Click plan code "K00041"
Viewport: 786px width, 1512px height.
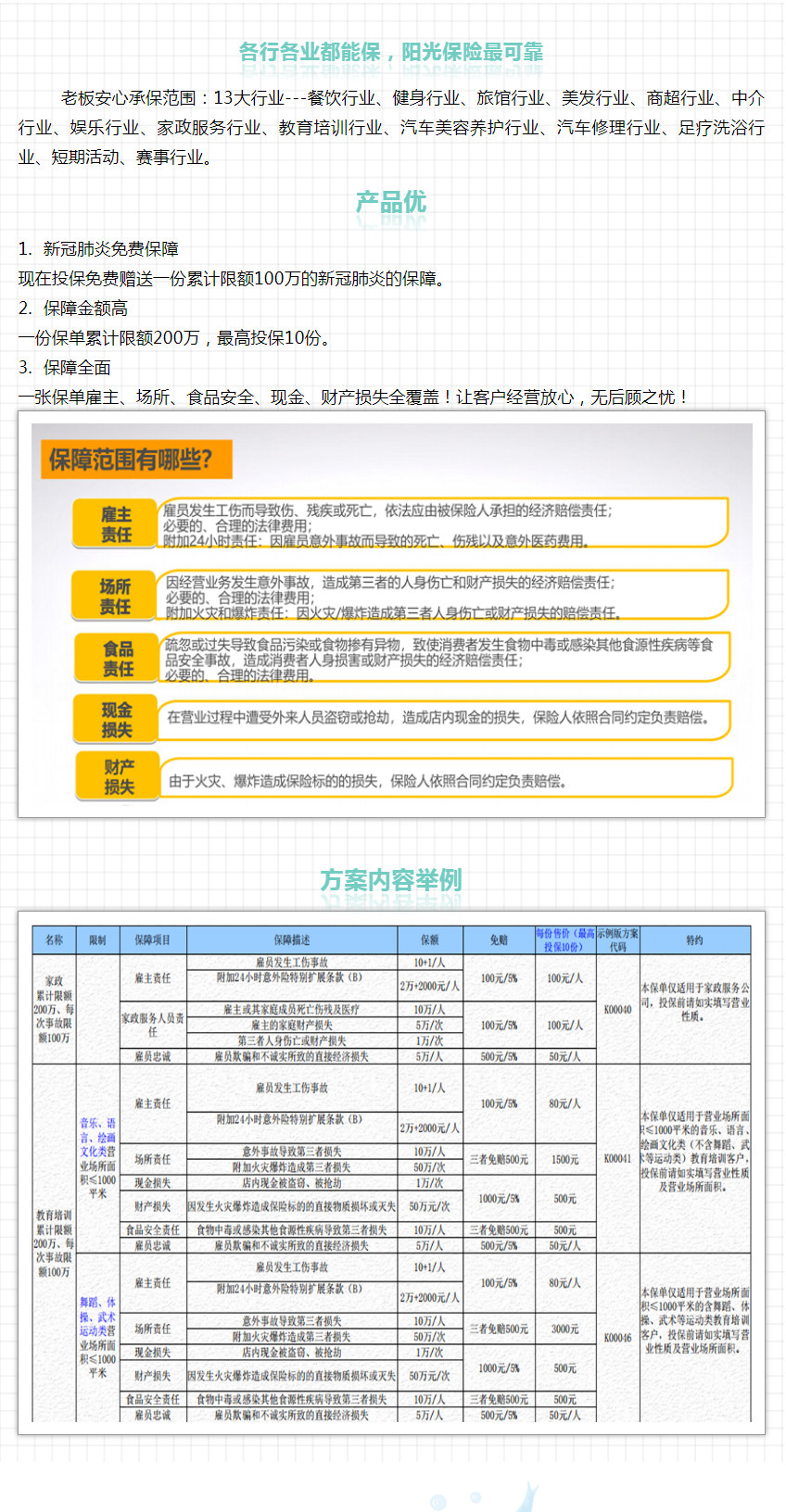(617, 1159)
